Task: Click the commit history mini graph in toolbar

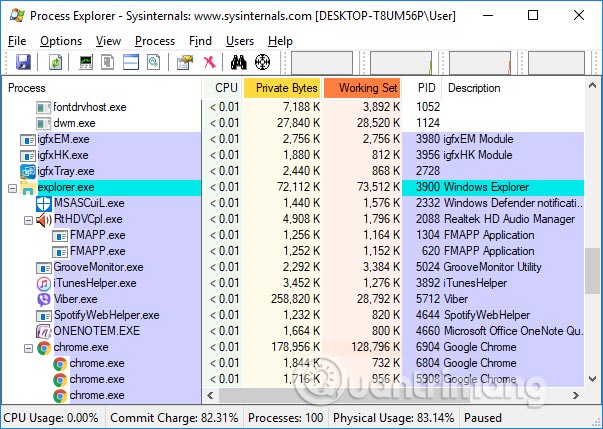Action: click(x=401, y=63)
